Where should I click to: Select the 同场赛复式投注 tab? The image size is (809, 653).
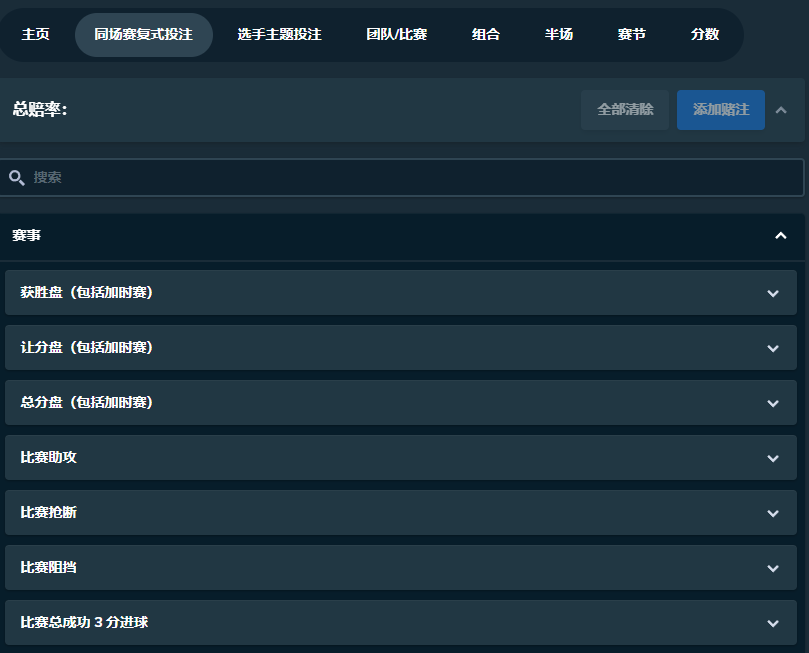coord(143,35)
